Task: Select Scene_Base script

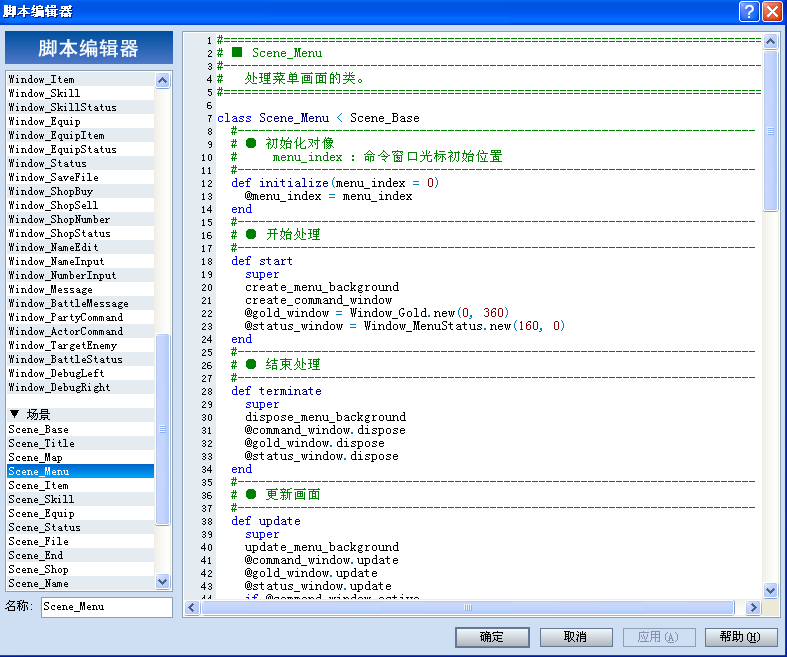Action: click(80, 430)
